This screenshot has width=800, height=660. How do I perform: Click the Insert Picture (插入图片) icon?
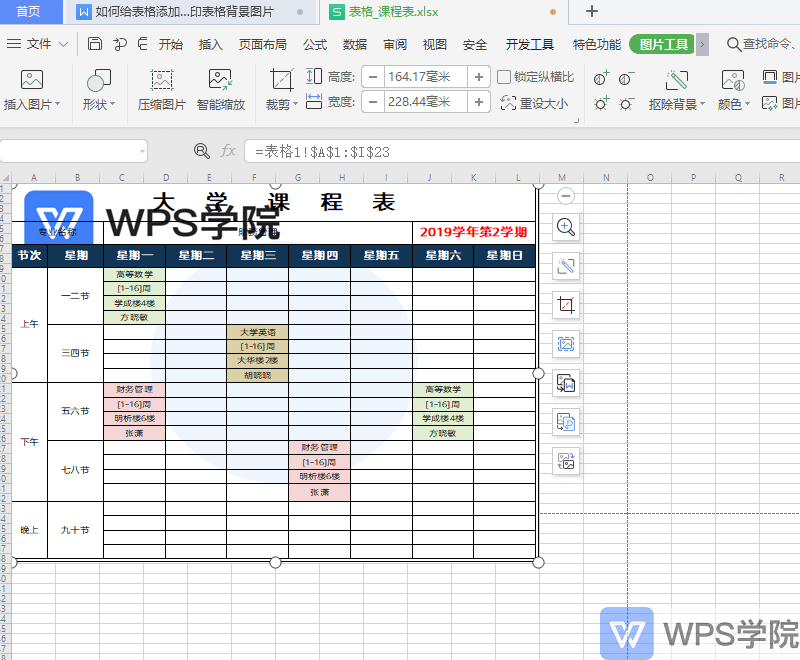tap(32, 80)
